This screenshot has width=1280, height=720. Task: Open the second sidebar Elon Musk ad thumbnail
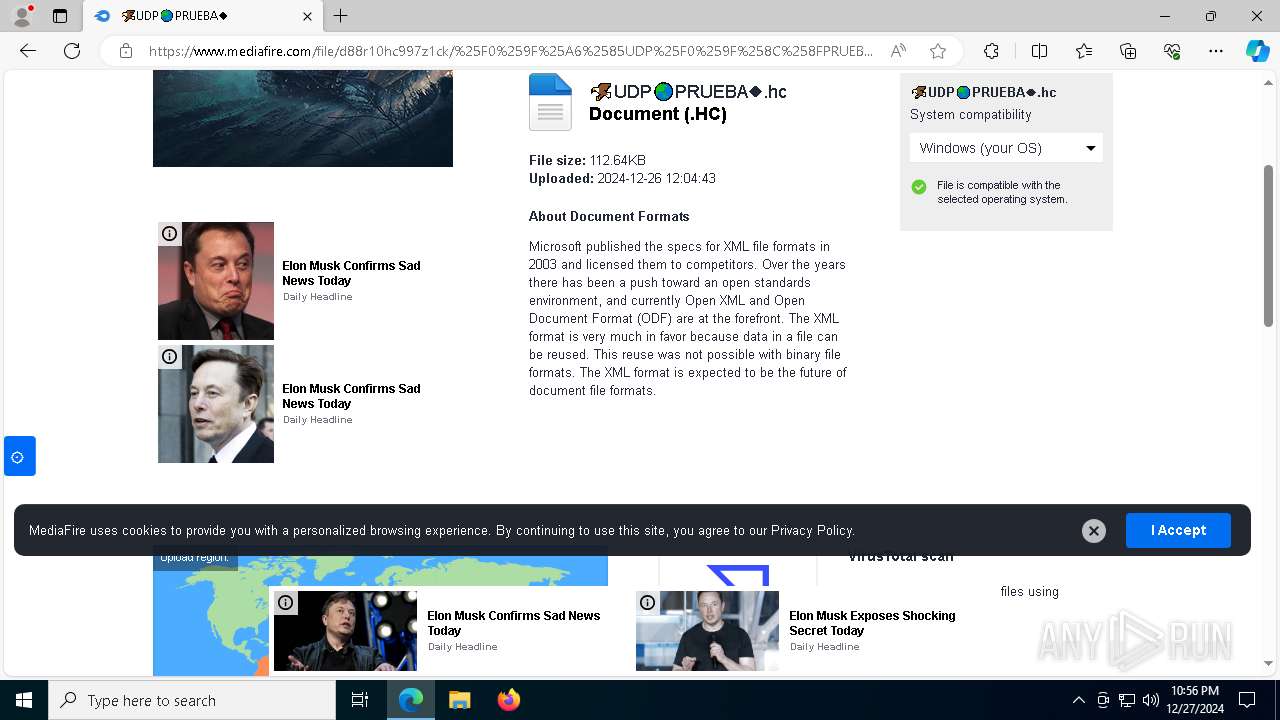pos(216,404)
